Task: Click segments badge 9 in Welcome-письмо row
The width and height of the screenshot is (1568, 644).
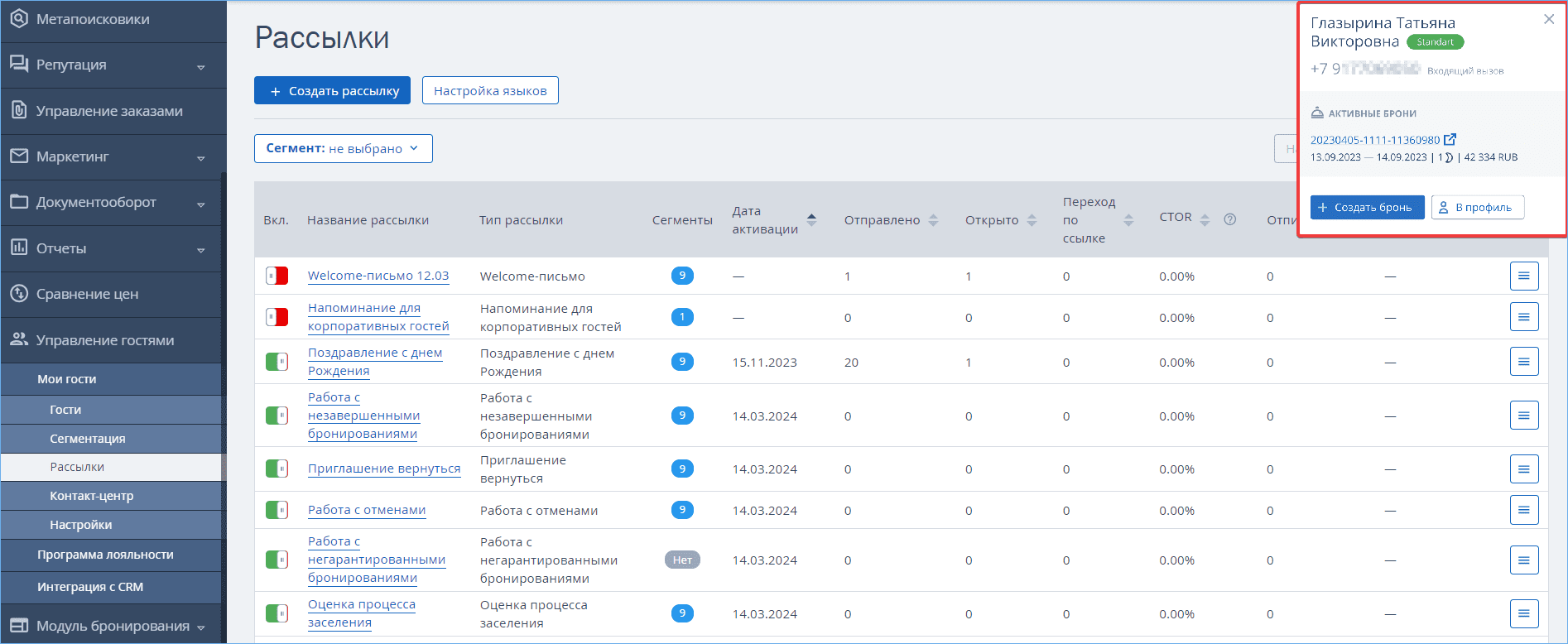Action: [682, 276]
